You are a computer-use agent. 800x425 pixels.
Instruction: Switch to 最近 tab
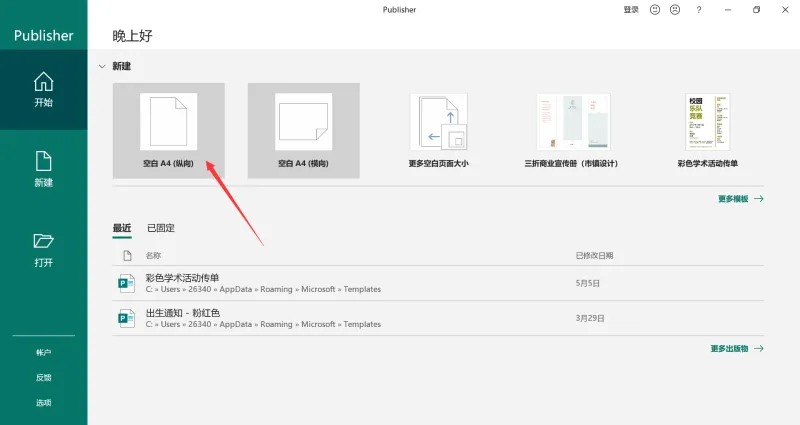[x=122, y=228]
